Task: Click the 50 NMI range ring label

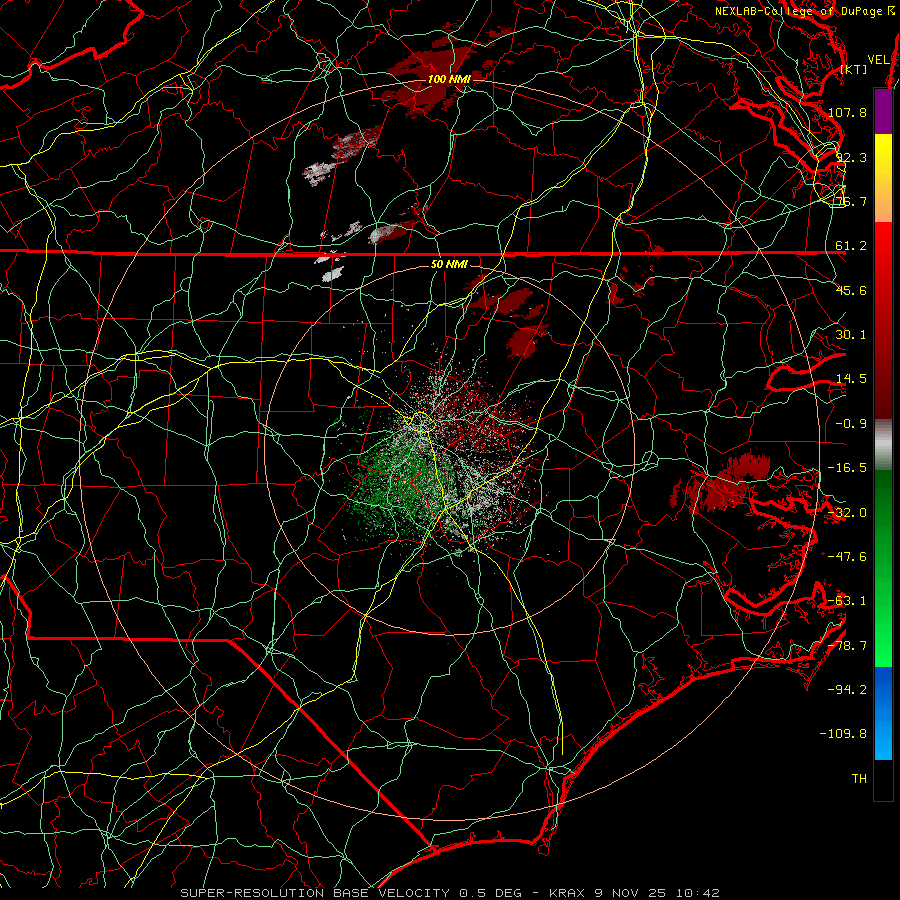Action: click(449, 265)
